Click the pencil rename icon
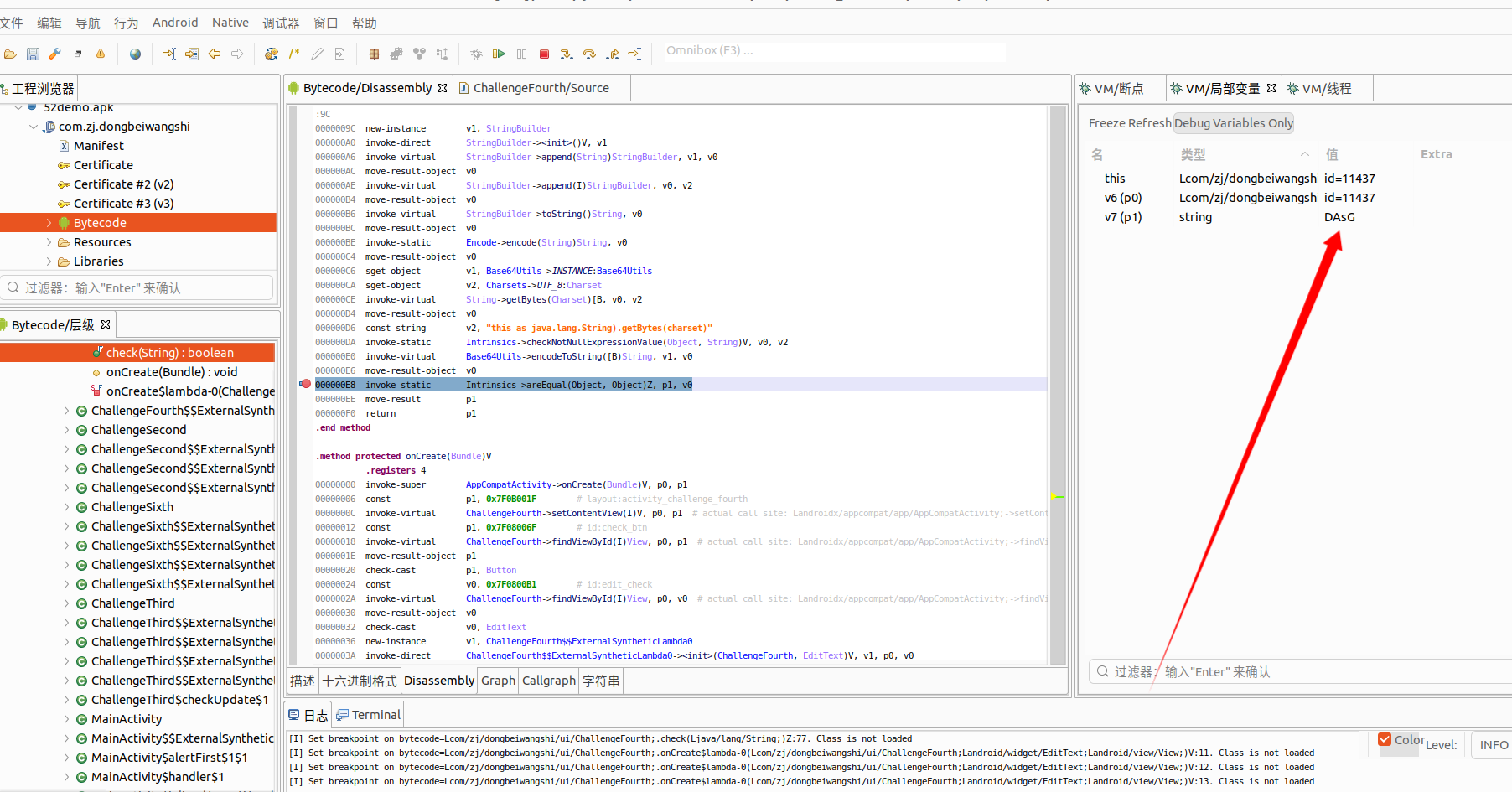Screen dimensions: 1512x792 317,54
